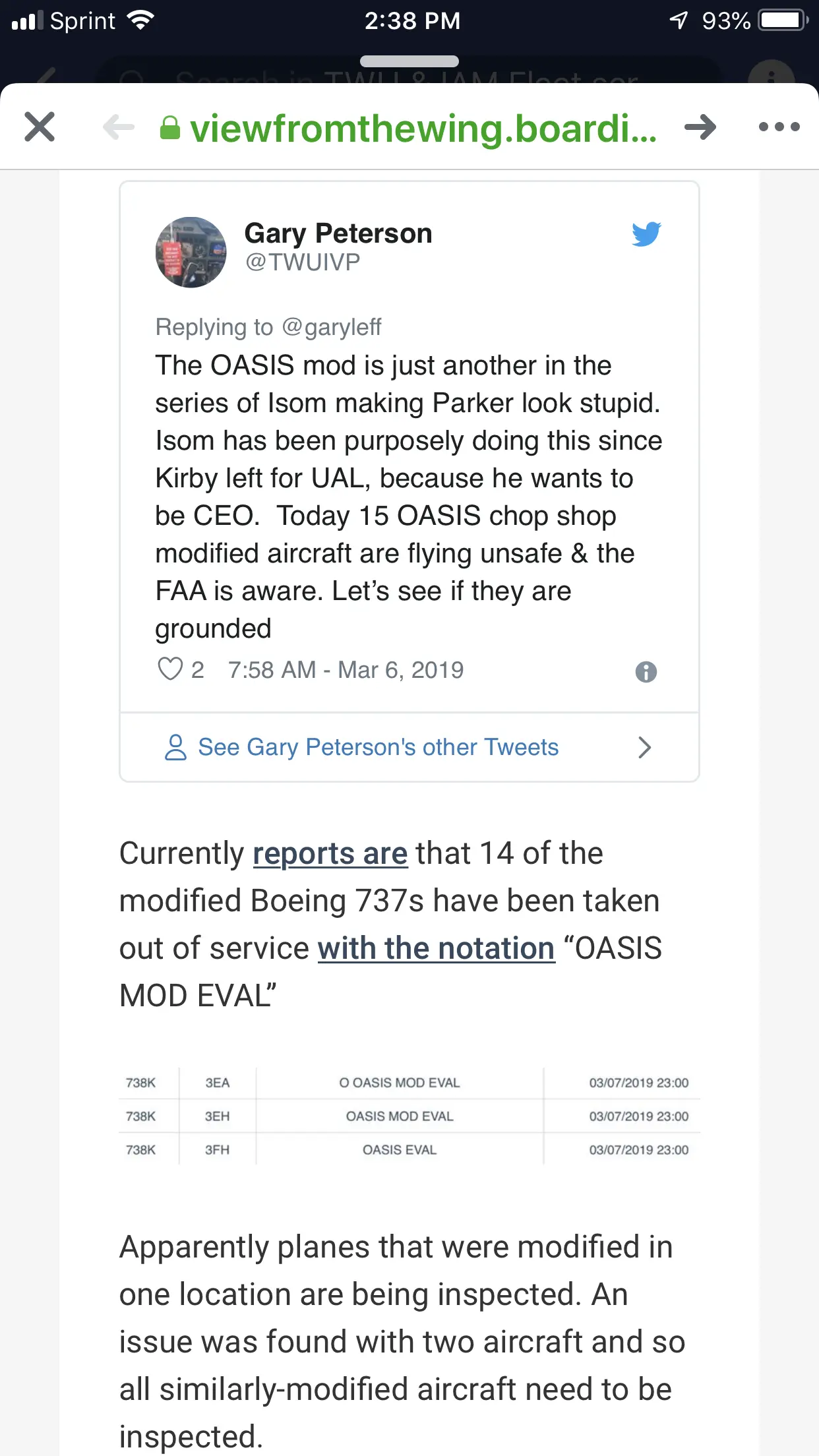Image resolution: width=819 pixels, height=1456 pixels.
Task: Open tweet info circle icon
Action: click(646, 672)
